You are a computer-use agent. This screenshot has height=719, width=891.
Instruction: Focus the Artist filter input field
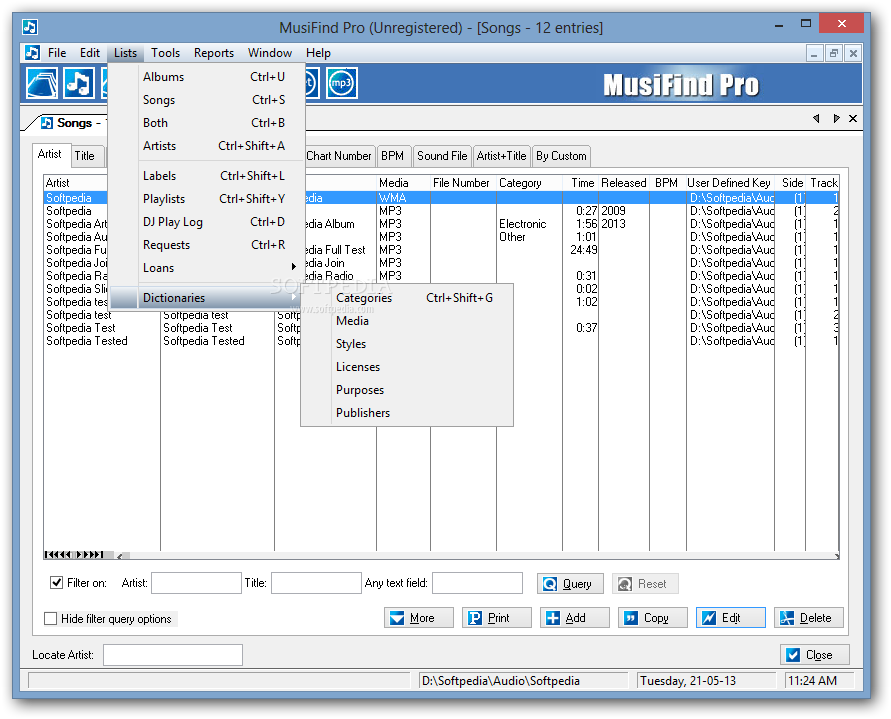pos(196,583)
